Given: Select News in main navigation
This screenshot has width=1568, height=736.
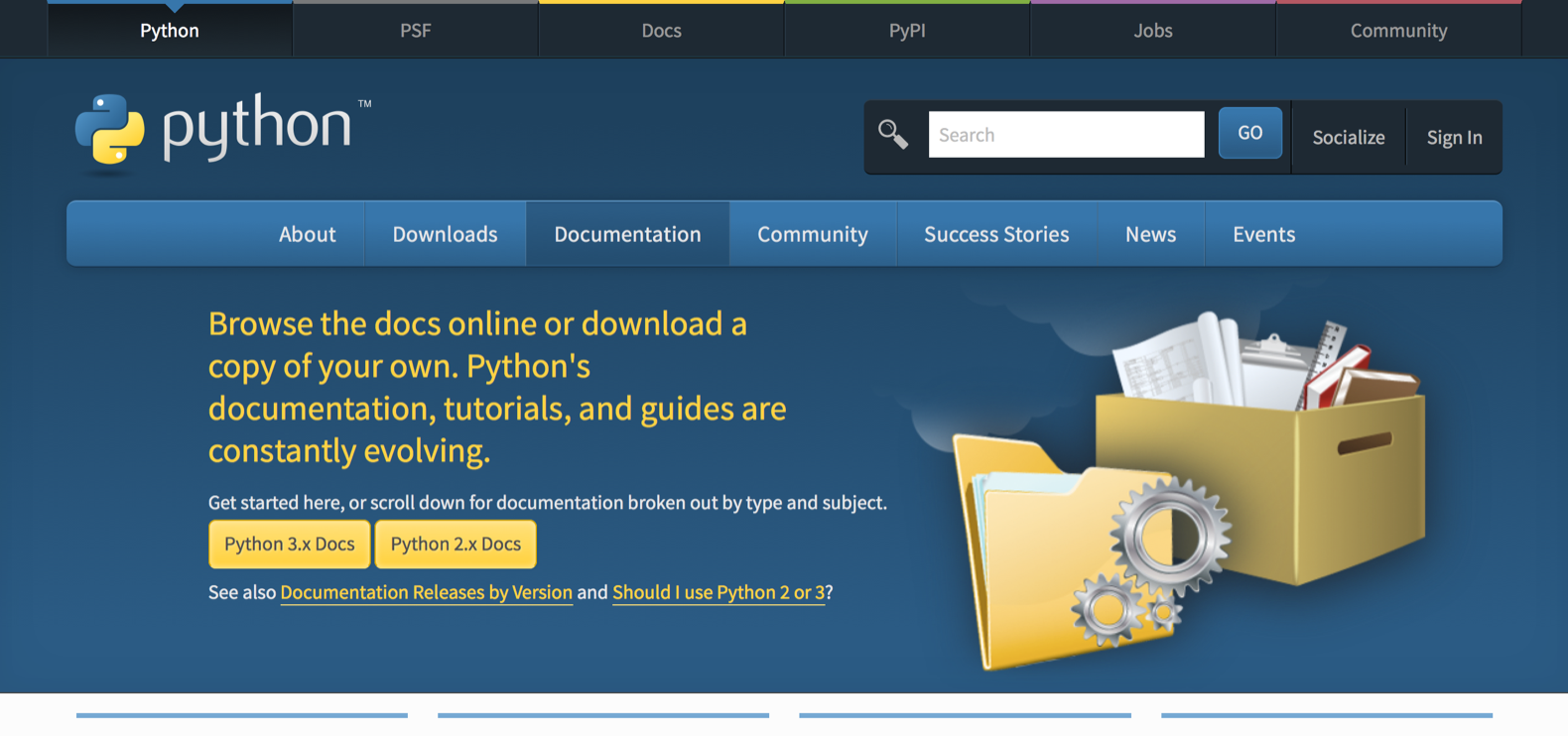Looking at the screenshot, I should point(1150,234).
